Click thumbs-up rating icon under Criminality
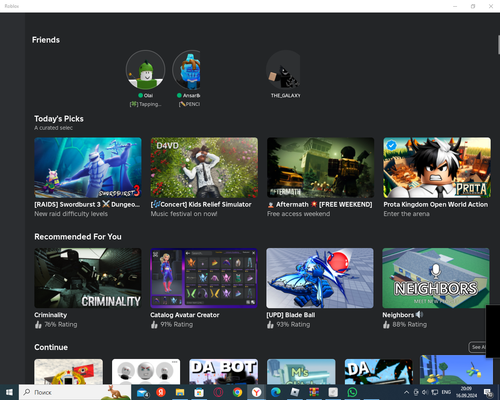The height and width of the screenshot is (400, 500). pos(38,324)
